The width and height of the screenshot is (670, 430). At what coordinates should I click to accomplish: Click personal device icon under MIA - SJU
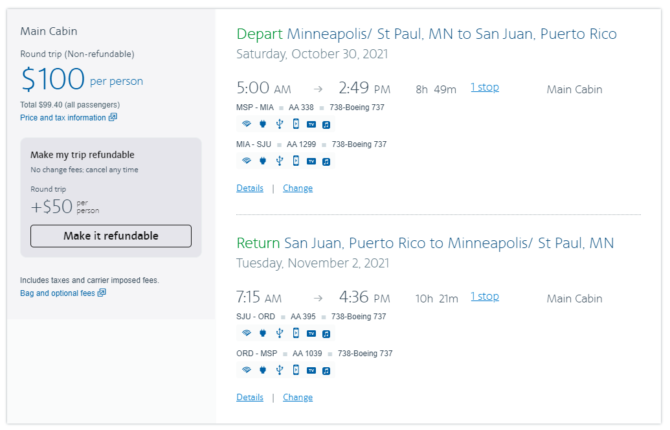tap(296, 161)
